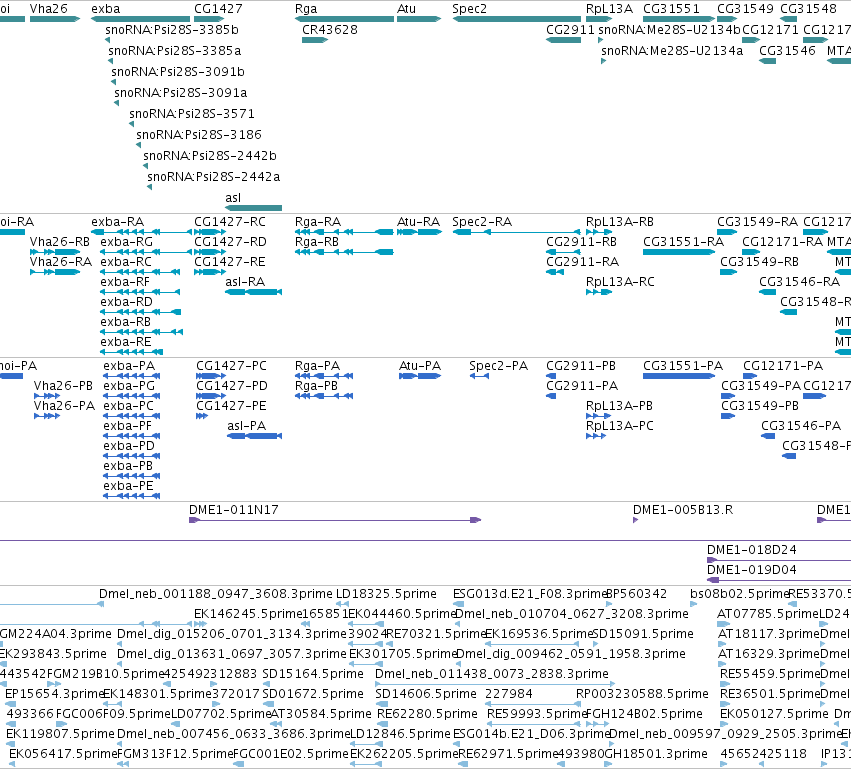Click the GH18501.3prime EST label
This screenshot has width=851, height=769.
click(656, 754)
